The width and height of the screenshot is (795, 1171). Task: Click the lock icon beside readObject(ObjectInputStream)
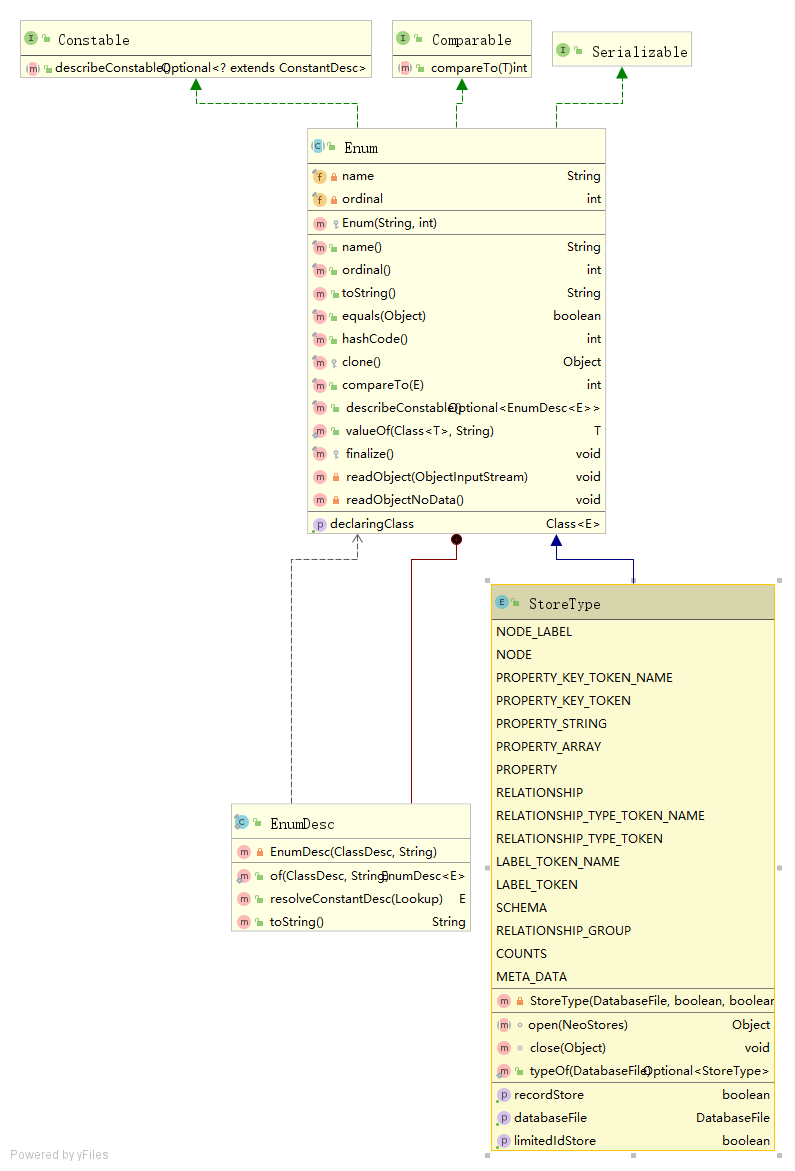pyautogui.click(x=336, y=477)
